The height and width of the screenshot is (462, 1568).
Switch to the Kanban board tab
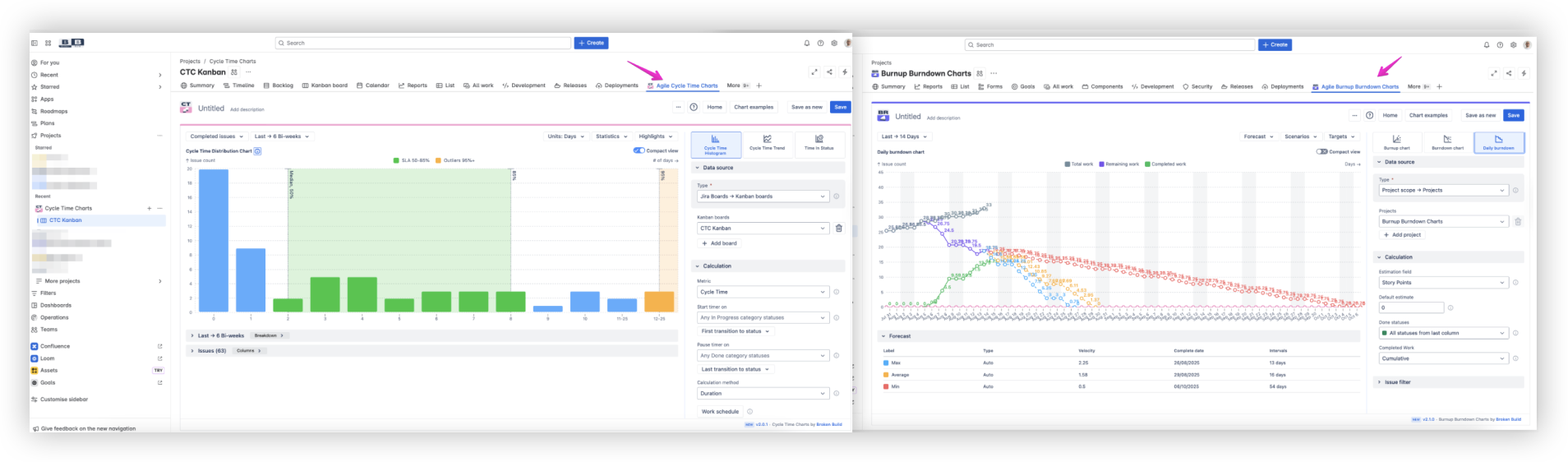[x=325, y=85]
